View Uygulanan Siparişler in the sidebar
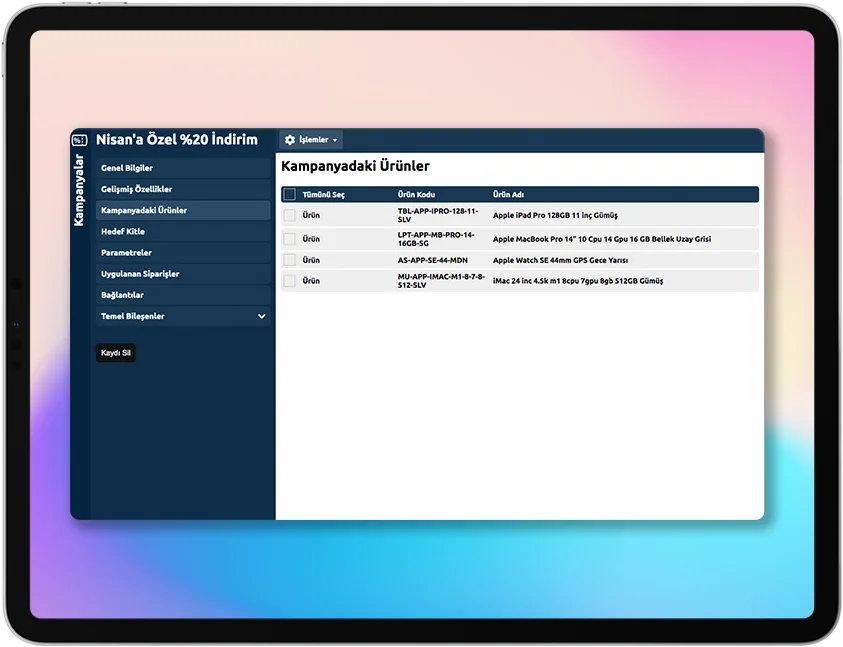843x647 pixels. point(140,274)
